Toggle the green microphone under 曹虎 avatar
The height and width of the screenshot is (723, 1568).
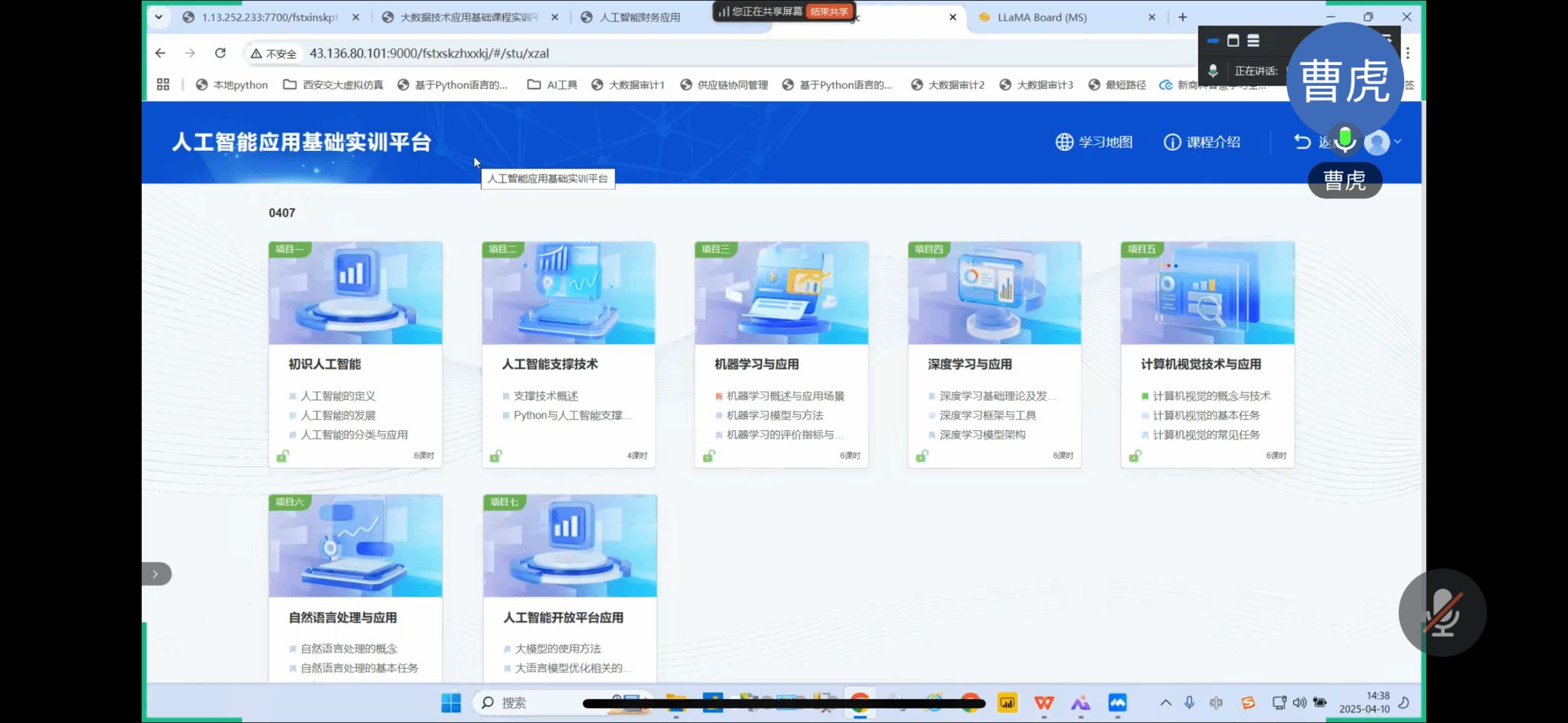(x=1345, y=139)
